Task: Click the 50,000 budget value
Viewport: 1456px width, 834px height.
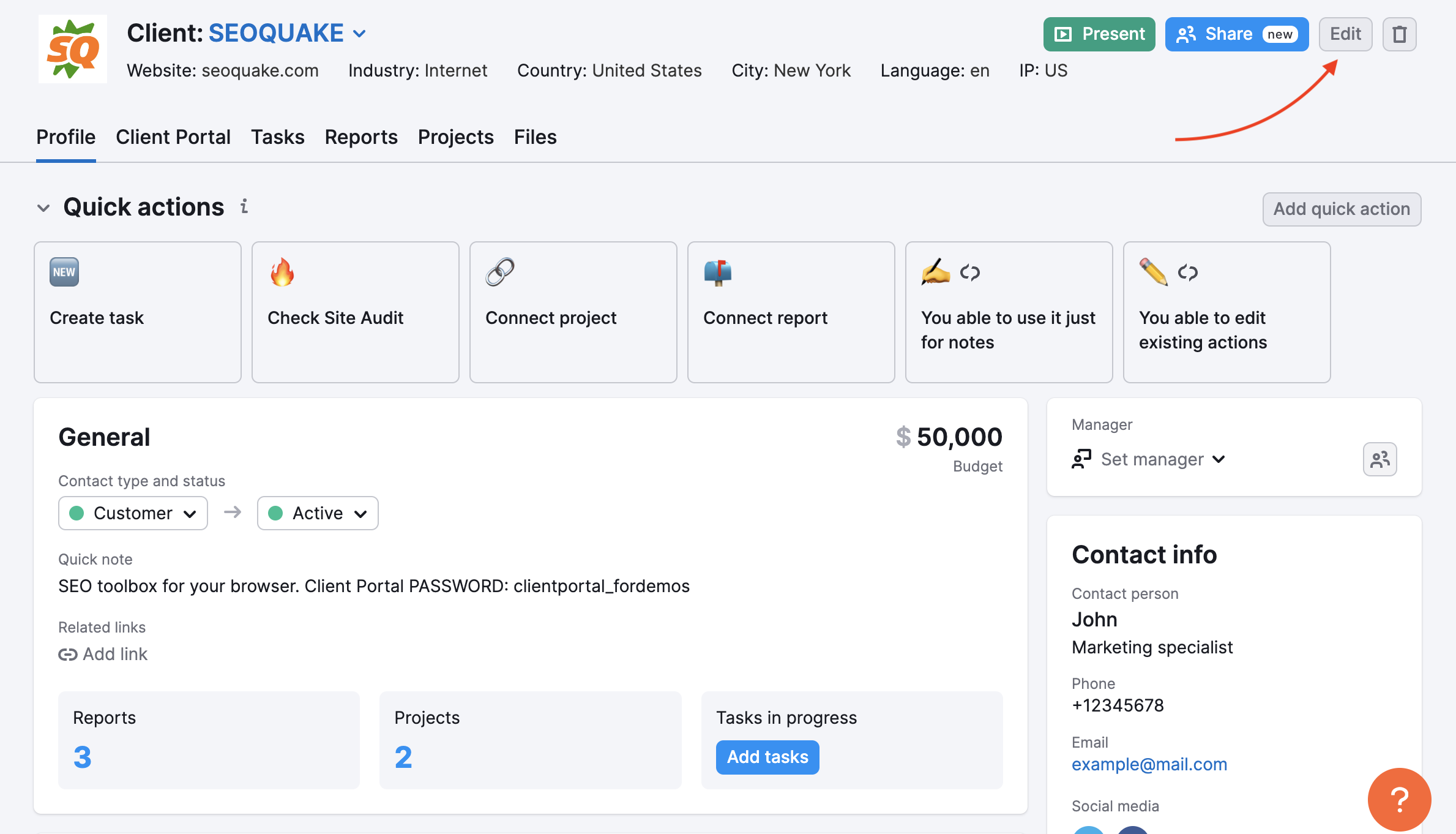Action: point(959,437)
